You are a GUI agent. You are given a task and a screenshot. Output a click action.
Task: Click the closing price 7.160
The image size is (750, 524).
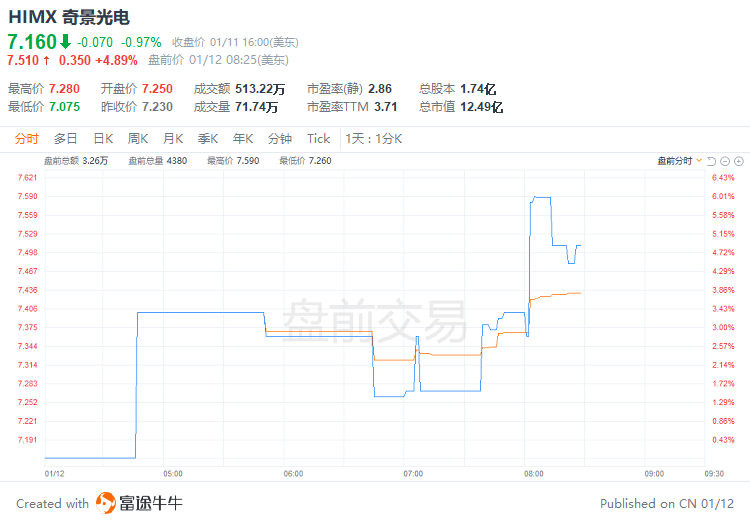click(x=32, y=42)
